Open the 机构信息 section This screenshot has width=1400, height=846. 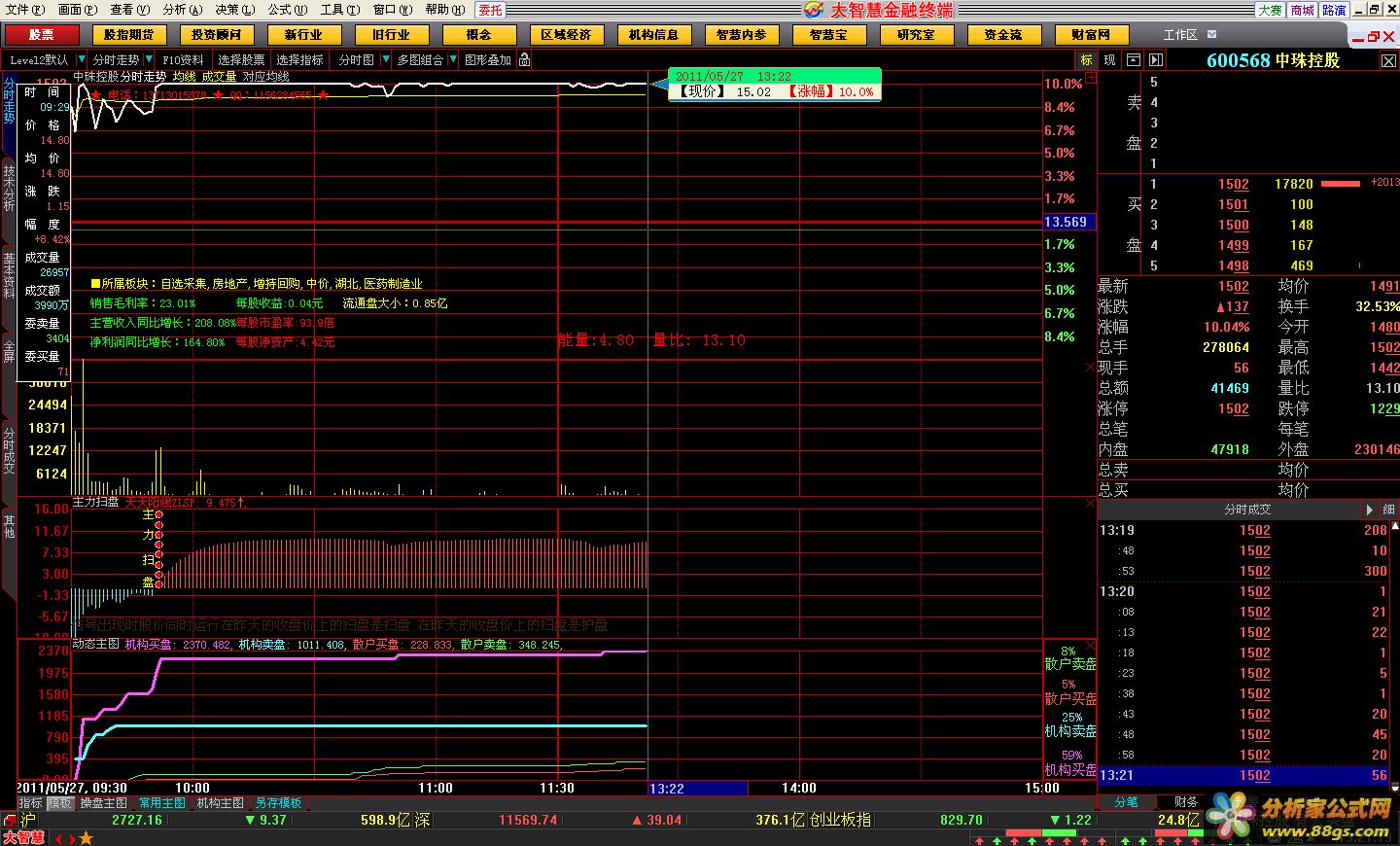click(653, 35)
